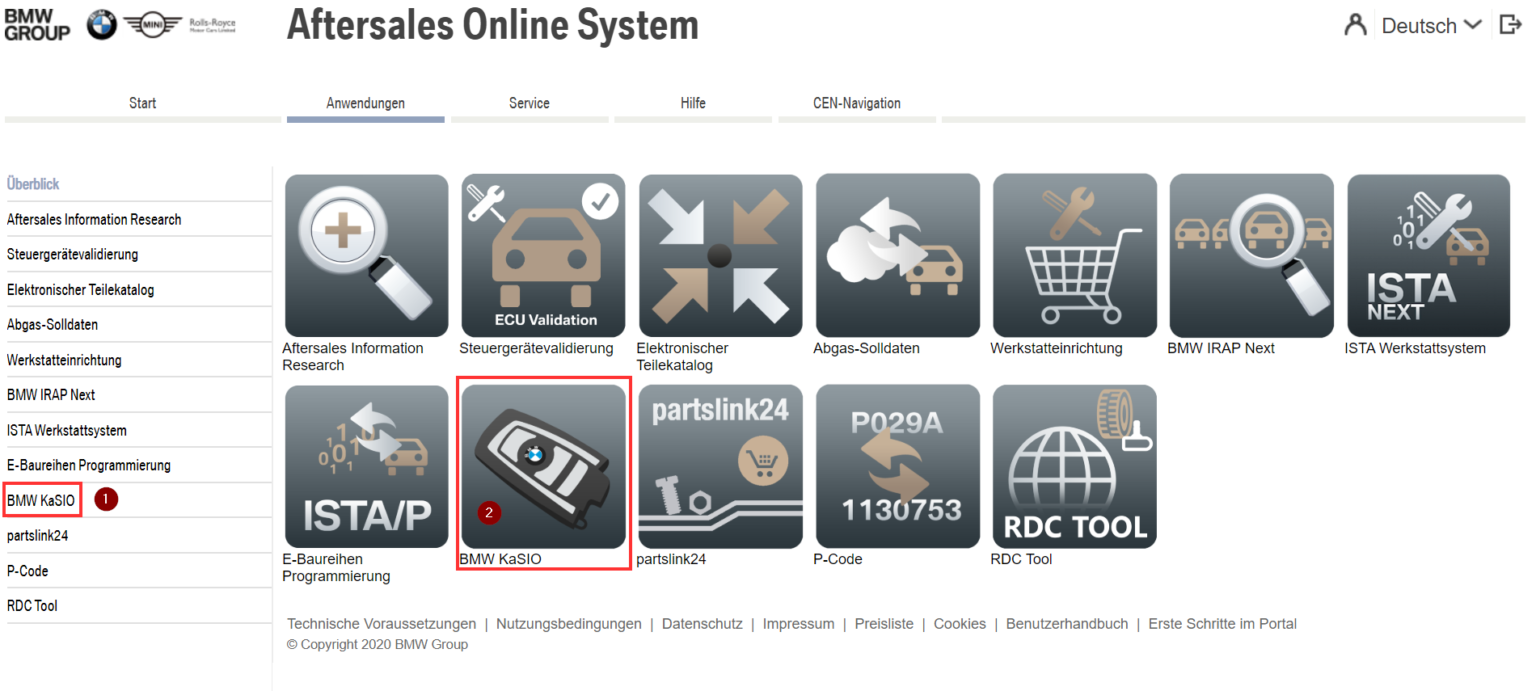Viewport: 1536px width, 691px height.
Task: Open the CEN-Navigation tab
Action: [x=856, y=103]
